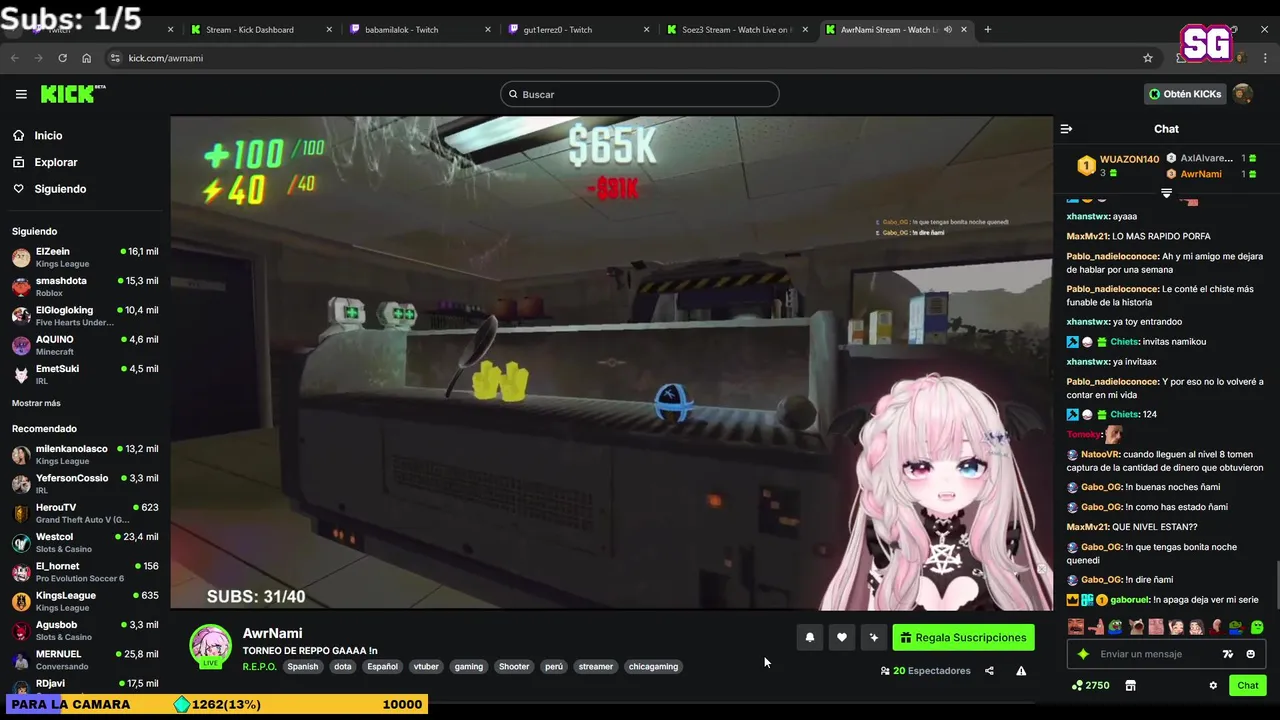Open followed channel smashdota

click(85, 287)
